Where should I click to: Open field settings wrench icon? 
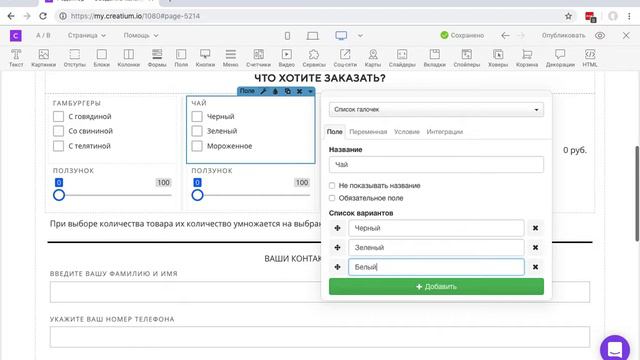(263, 91)
